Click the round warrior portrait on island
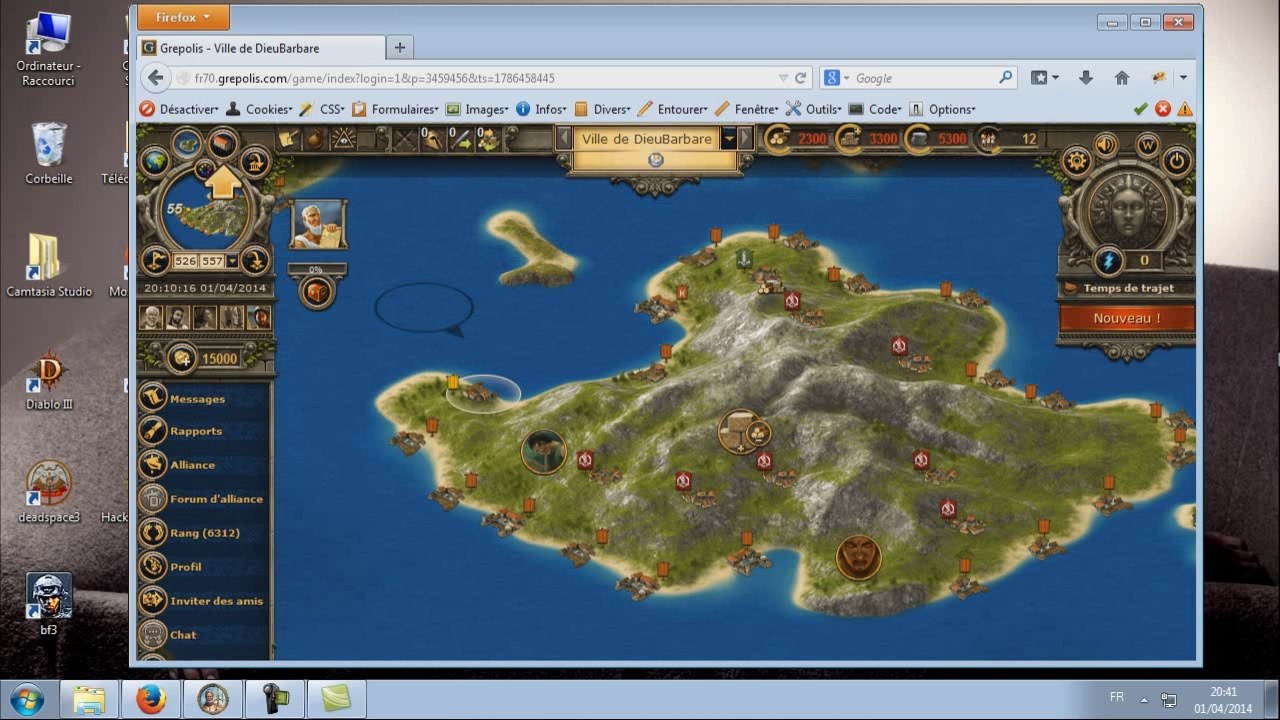Viewport: 1280px width, 720px height. [x=543, y=451]
